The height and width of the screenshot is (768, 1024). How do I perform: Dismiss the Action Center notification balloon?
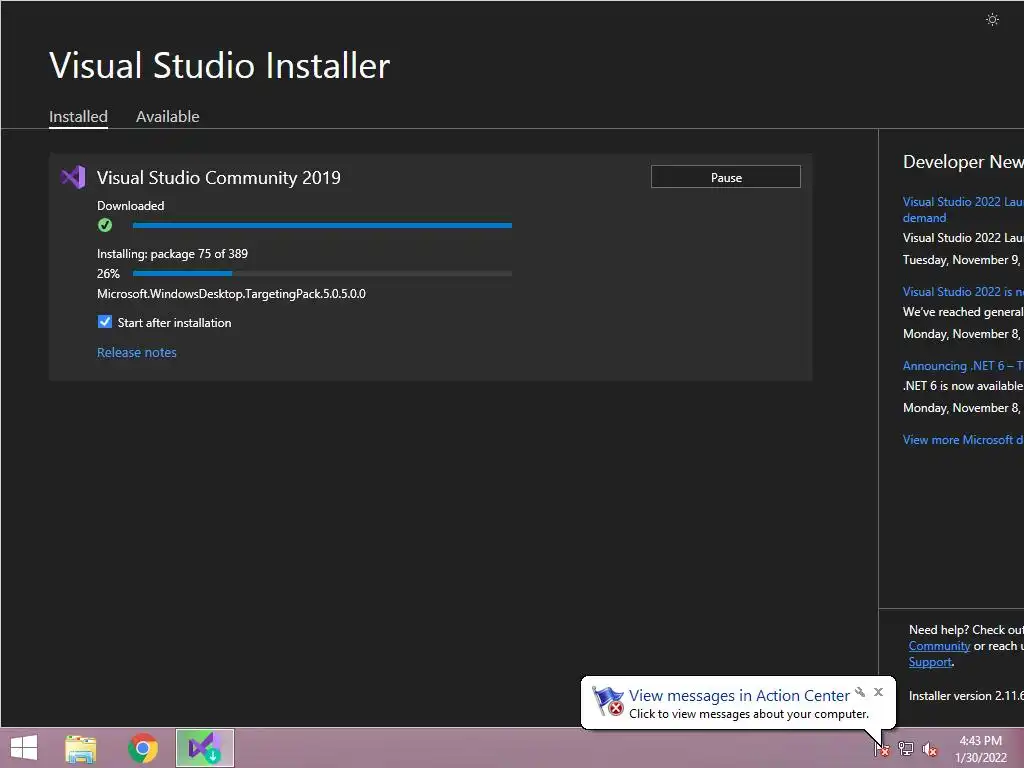tap(878, 692)
